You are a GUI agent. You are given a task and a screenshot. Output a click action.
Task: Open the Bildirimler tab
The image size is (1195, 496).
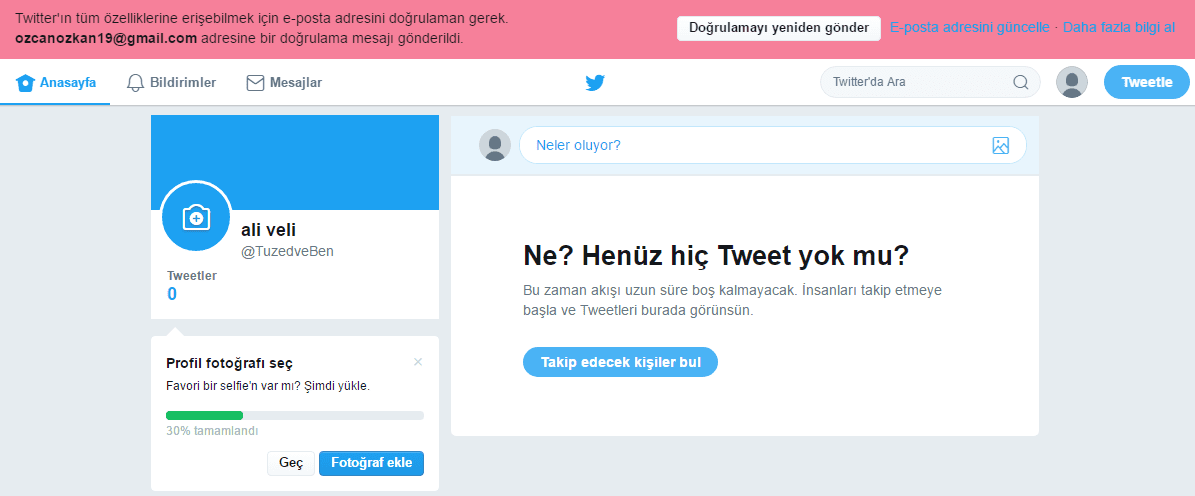coord(171,82)
